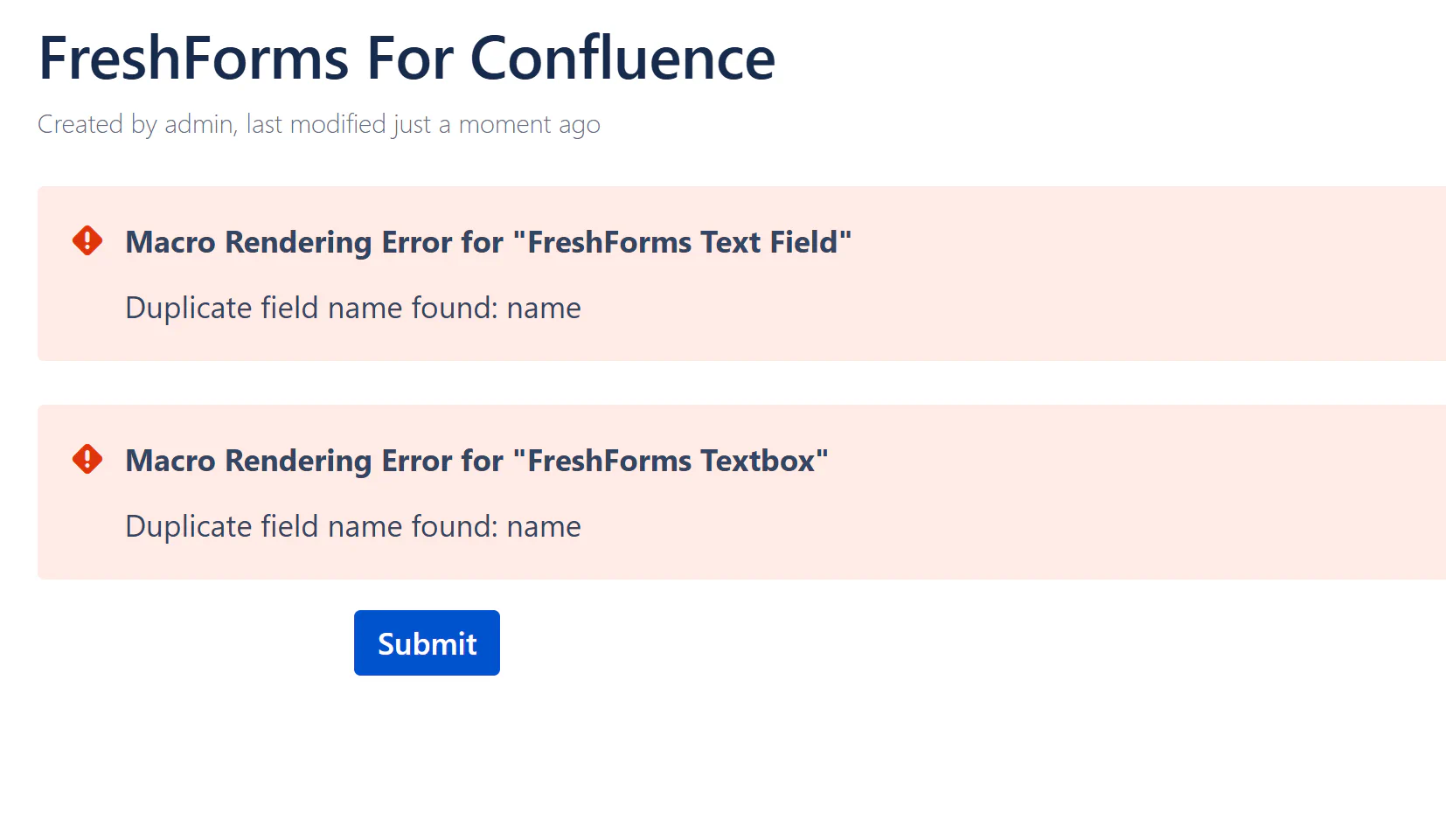
Task: Click the word "FreshForms" in the page title
Action: [194, 59]
